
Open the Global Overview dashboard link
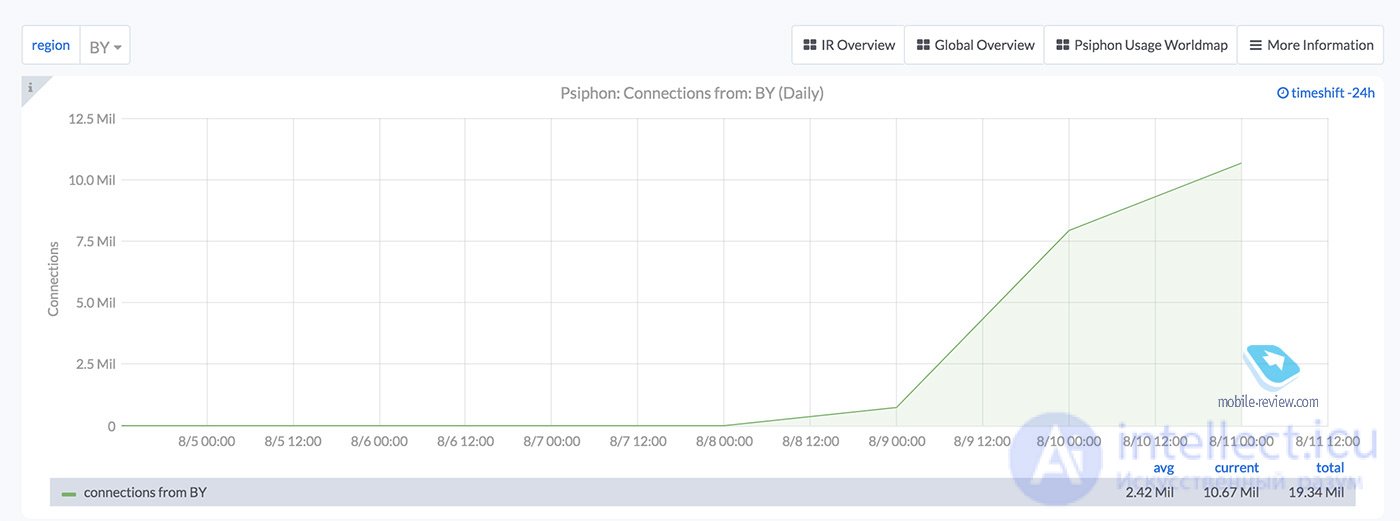click(x=975, y=45)
